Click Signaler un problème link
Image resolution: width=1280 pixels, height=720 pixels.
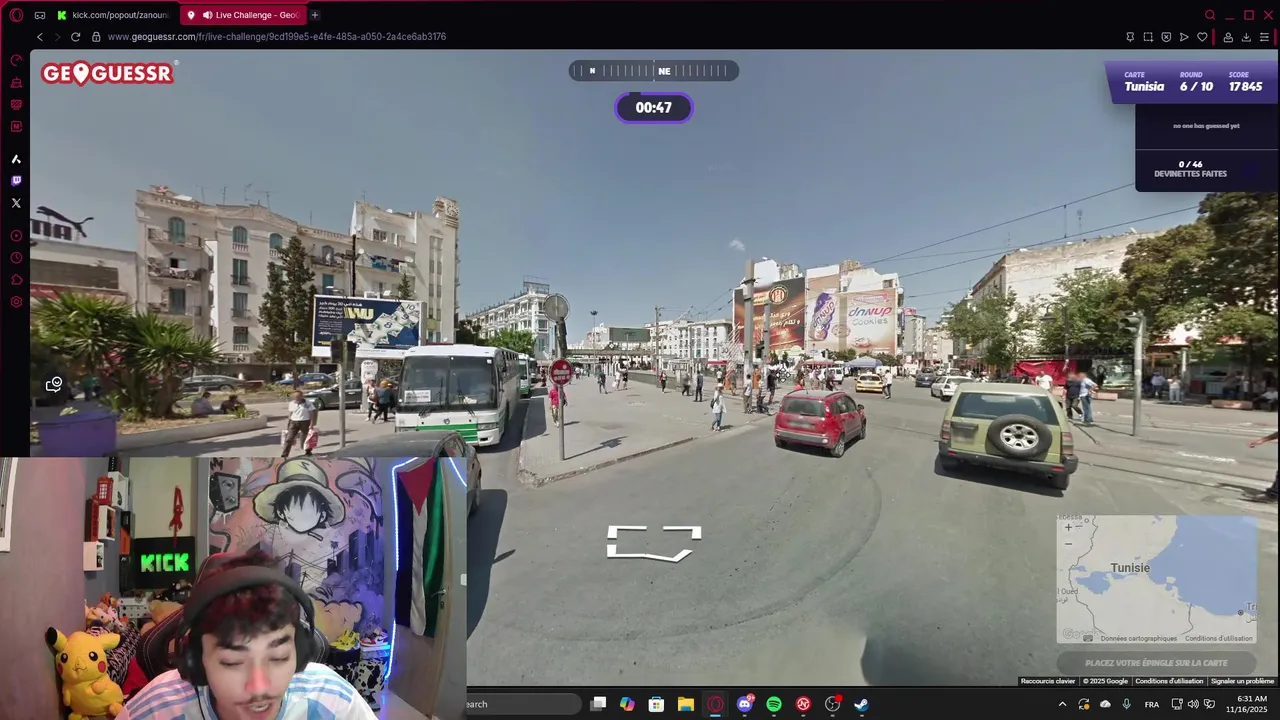click(1242, 681)
